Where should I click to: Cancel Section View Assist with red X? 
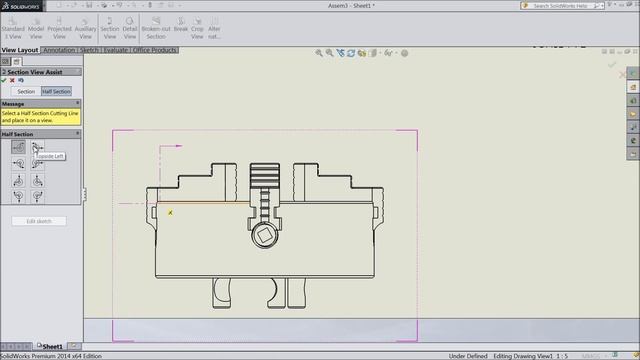(12, 80)
